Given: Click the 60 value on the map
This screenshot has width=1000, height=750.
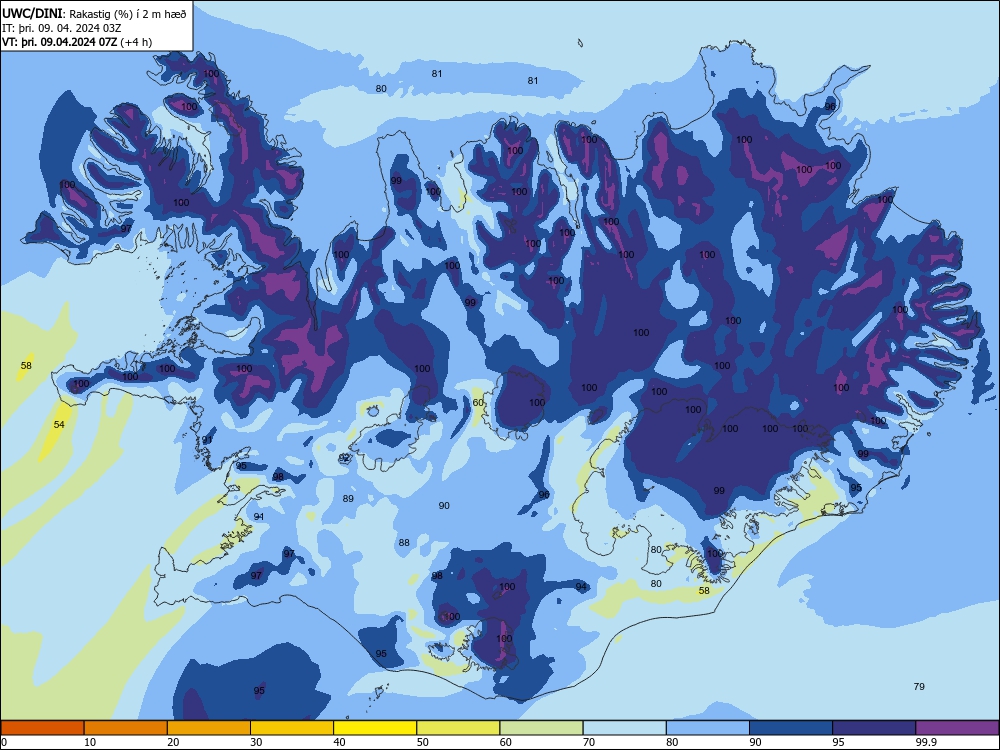Looking at the screenshot, I should pyautogui.click(x=478, y=402).
